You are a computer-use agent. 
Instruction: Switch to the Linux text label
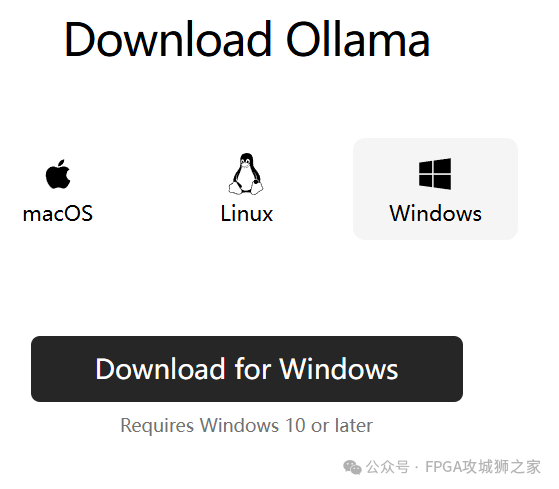tap(247, 214)
